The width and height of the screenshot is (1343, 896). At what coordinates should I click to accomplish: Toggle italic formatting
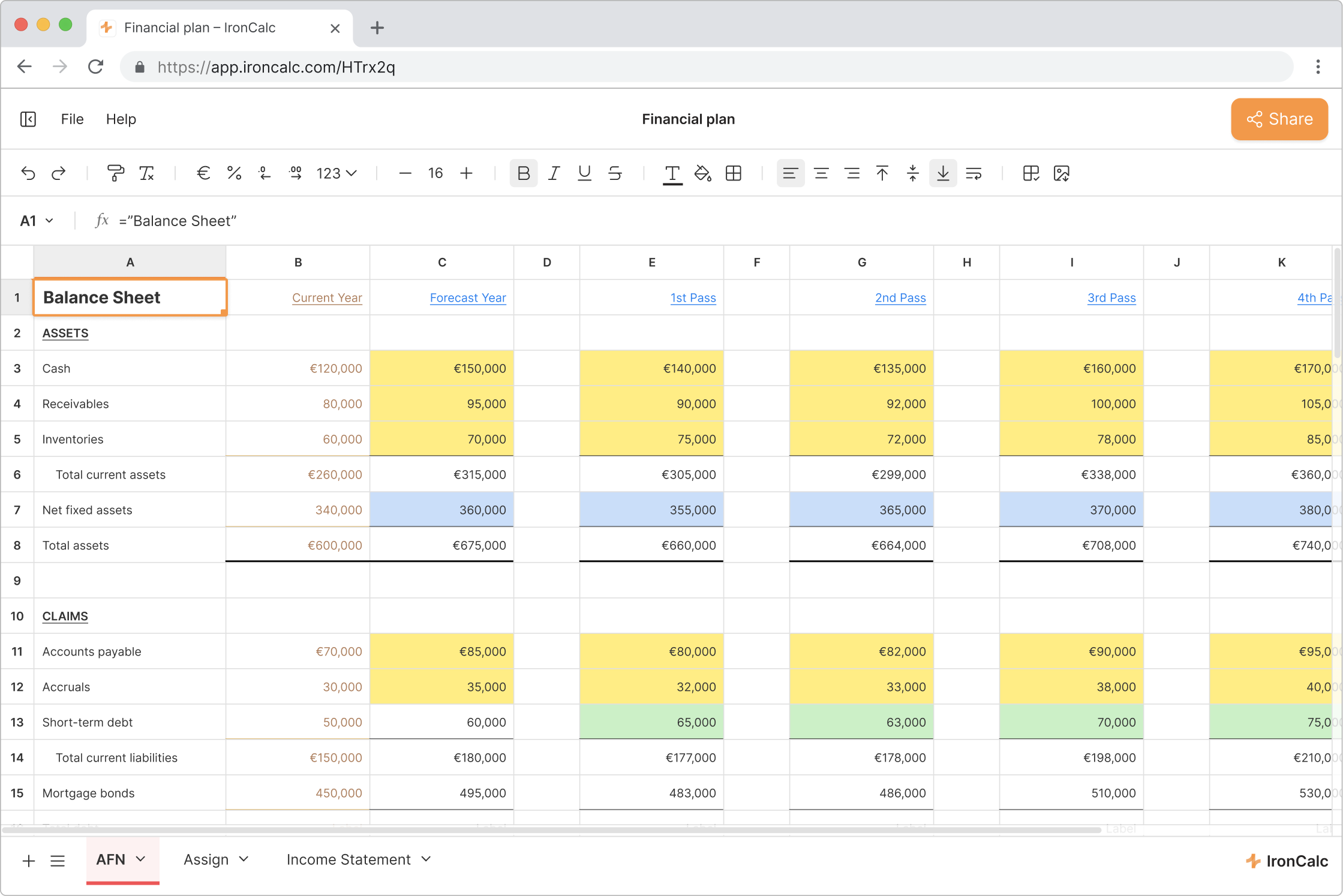click(x=554, y=173)
